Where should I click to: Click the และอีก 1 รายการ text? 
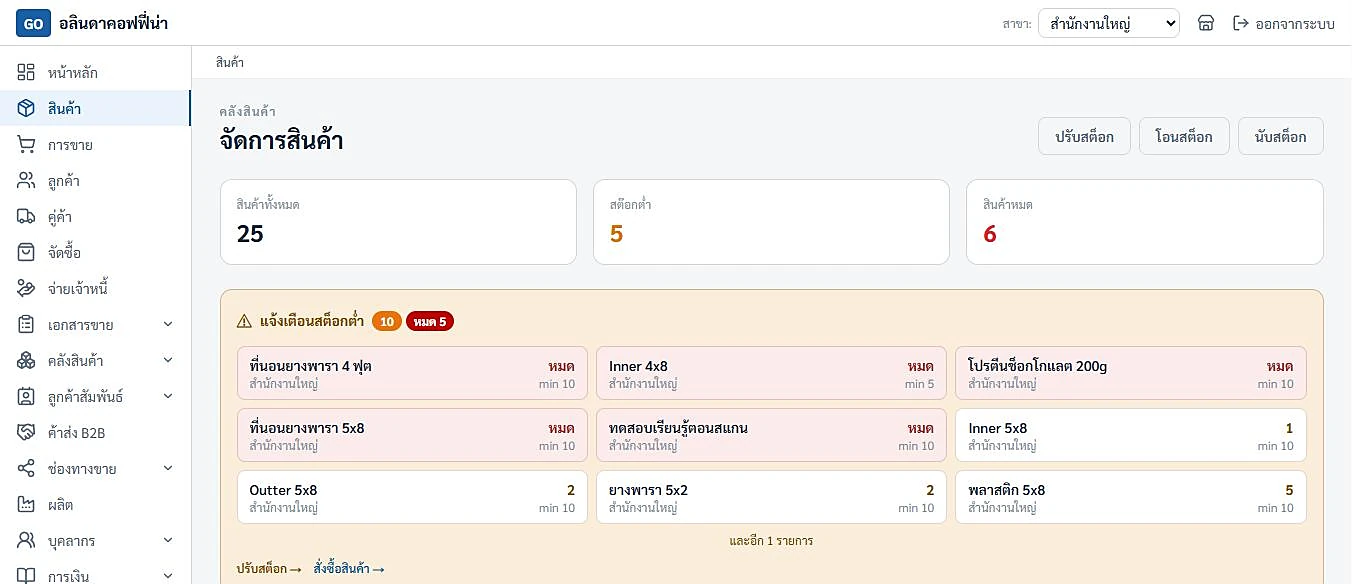(771, 541)
